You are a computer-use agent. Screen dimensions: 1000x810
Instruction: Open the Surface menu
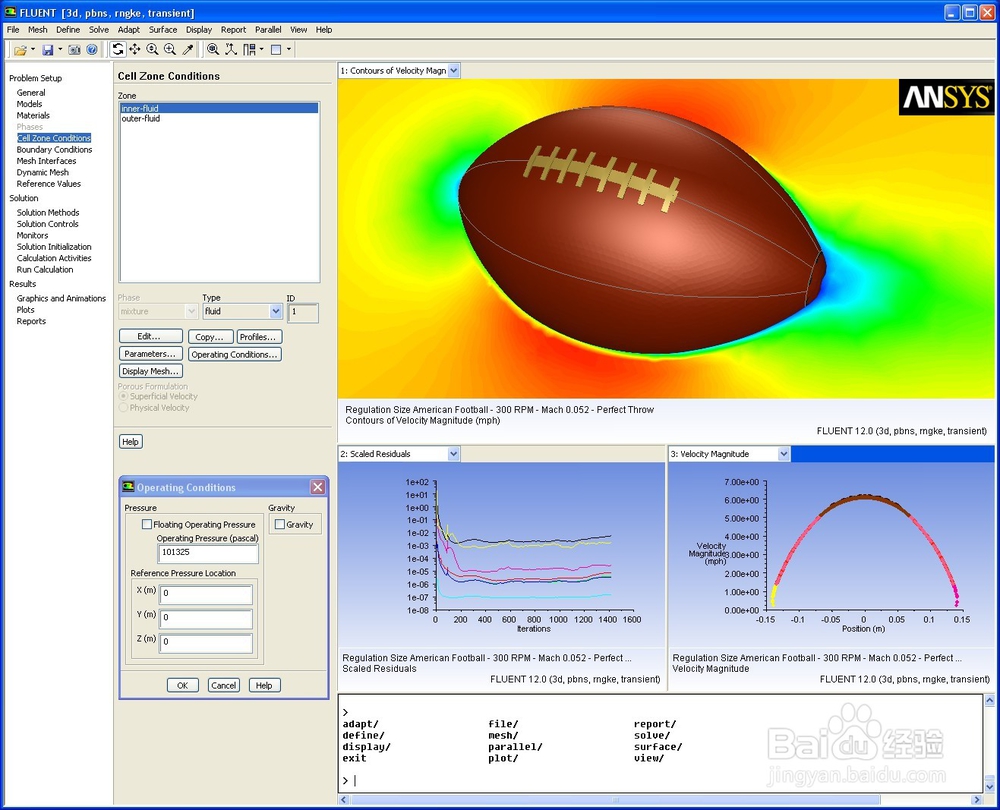pyautogui.click(x=163, y=29)
